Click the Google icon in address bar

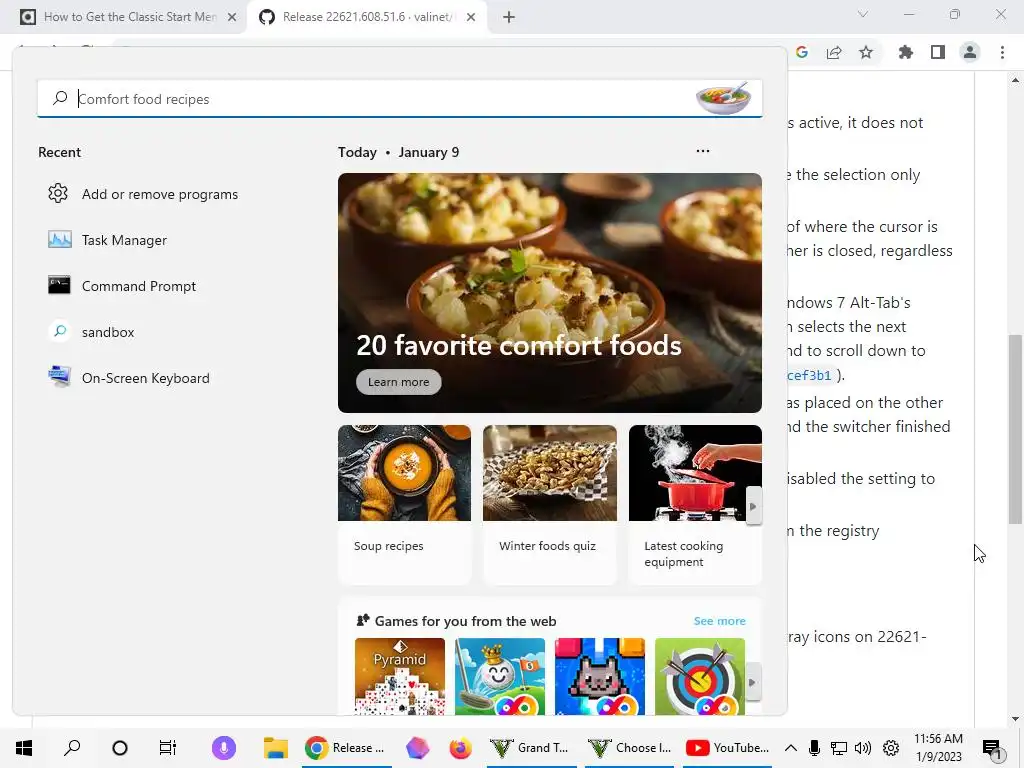point(802,52)
